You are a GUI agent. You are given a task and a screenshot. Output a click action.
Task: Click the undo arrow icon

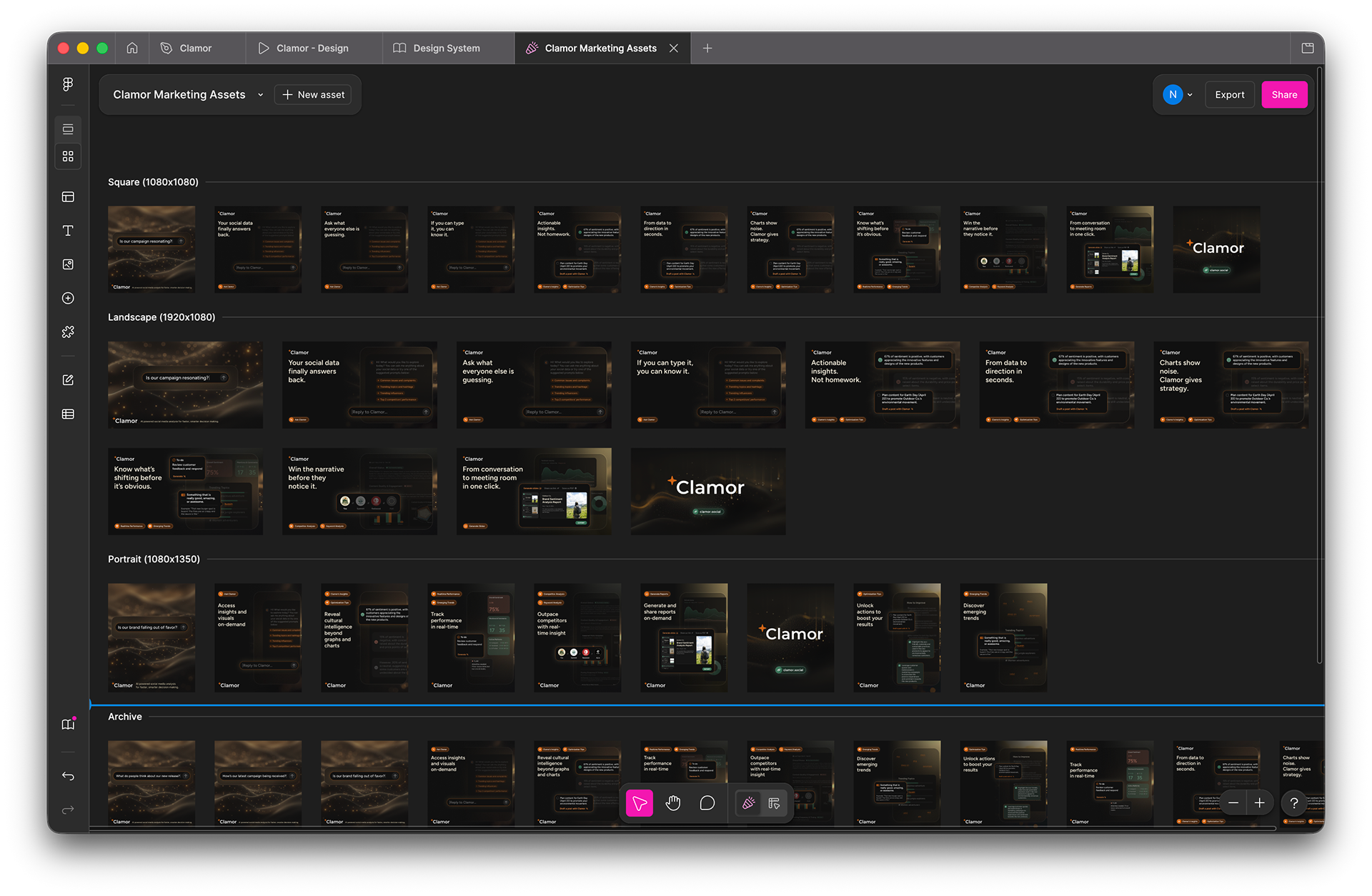click(x=68, y=776)
